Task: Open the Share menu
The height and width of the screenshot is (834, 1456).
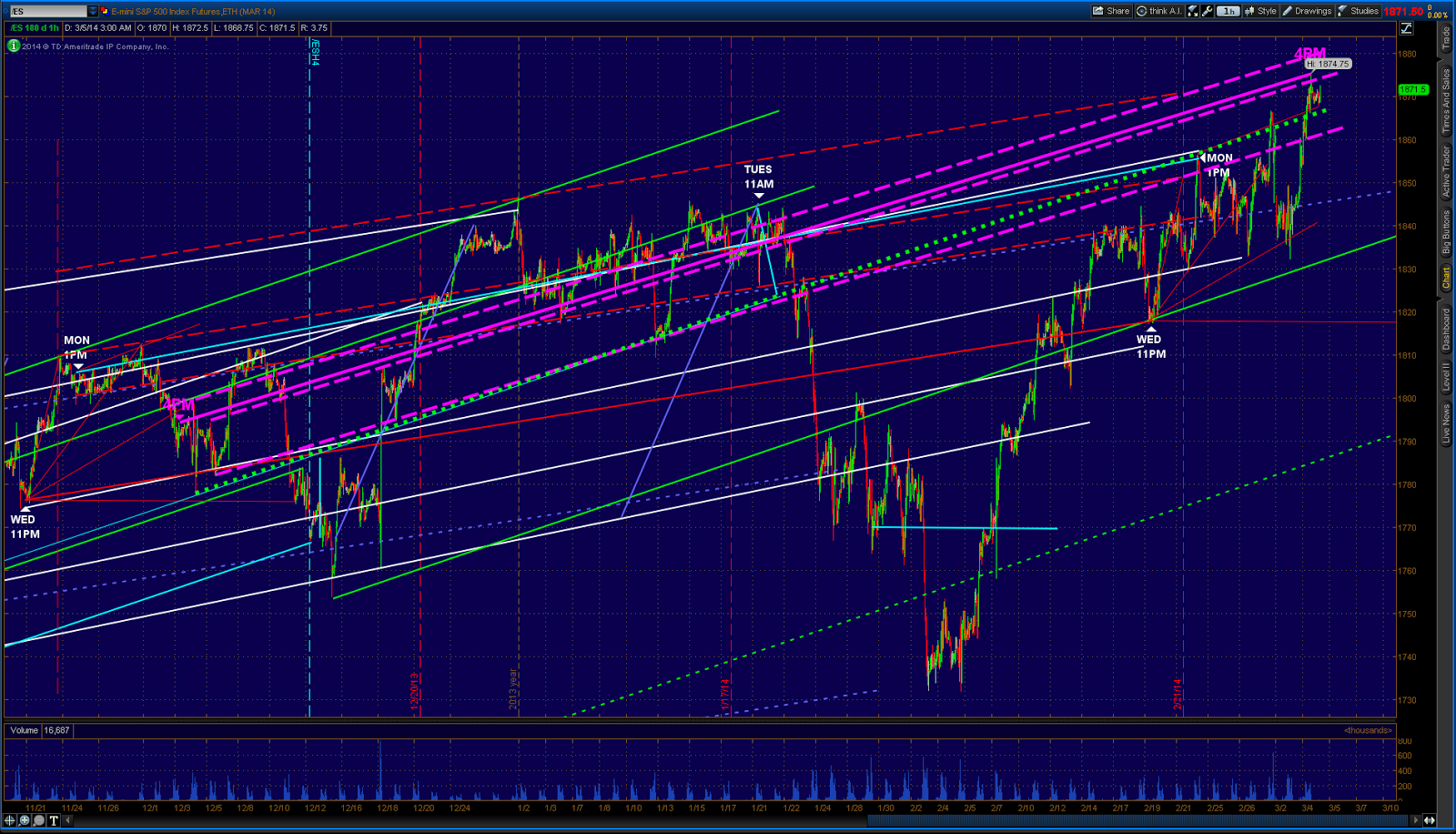Action: 1111,11
